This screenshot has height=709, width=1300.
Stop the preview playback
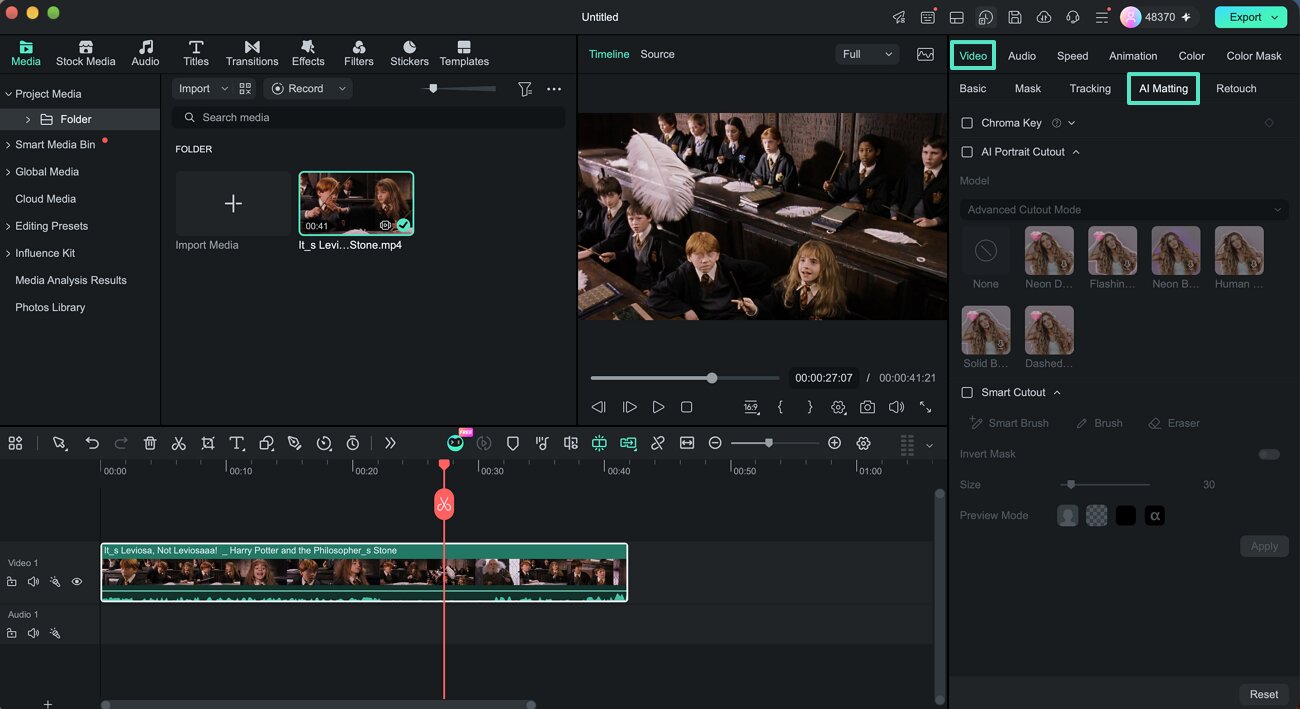pyautogui.click(x=686, y=407)
